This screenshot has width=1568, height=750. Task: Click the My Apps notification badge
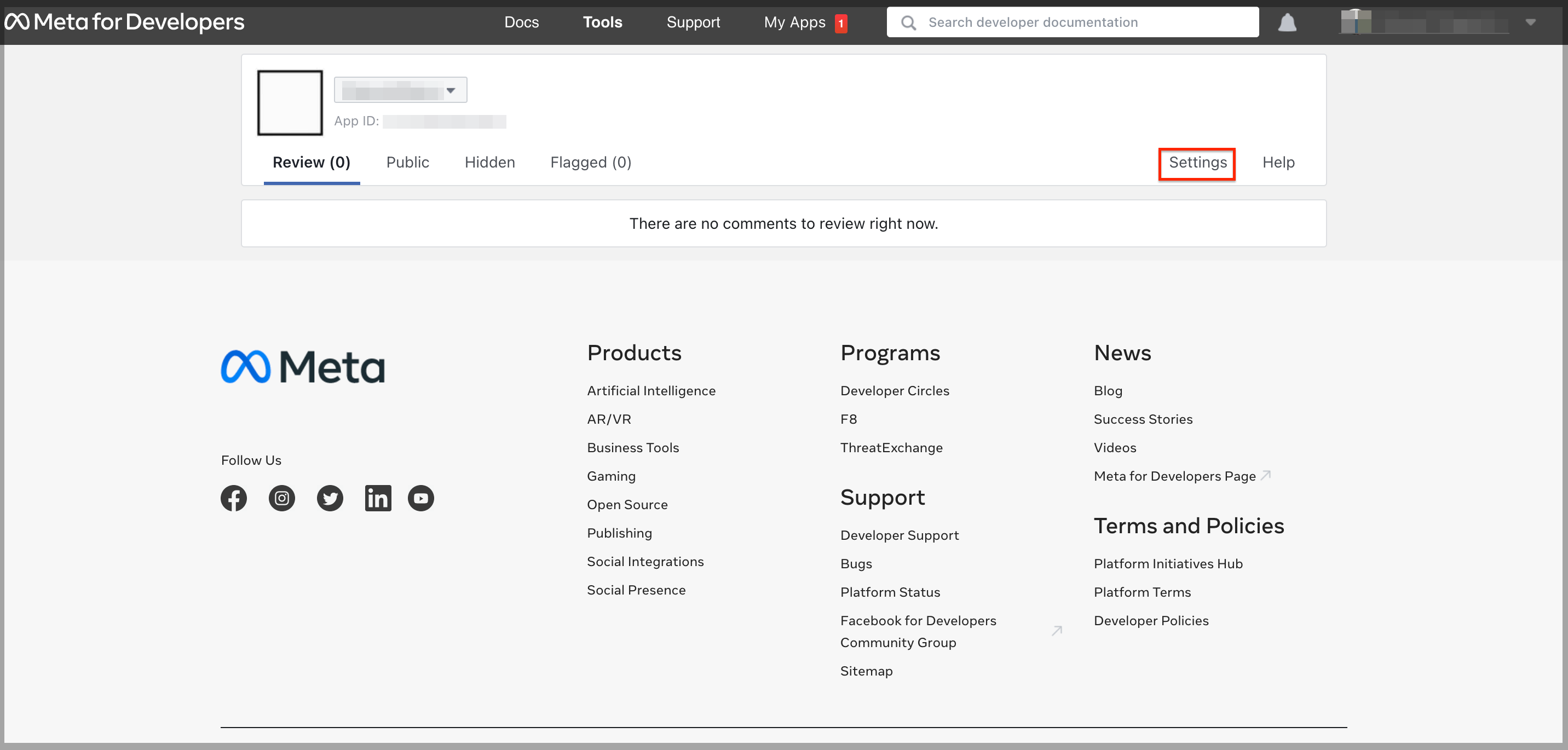click(840, 23)
